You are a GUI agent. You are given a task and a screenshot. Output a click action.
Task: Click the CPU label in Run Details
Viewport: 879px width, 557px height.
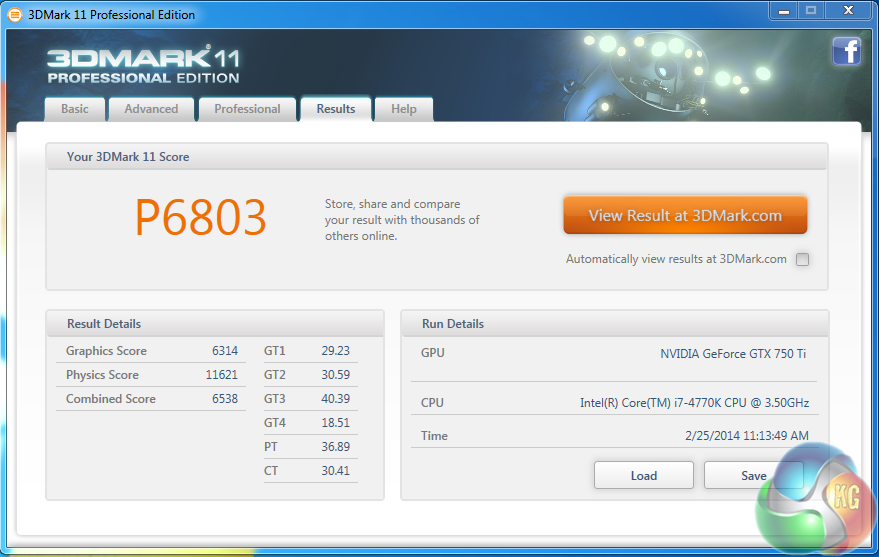coord(432,403)
